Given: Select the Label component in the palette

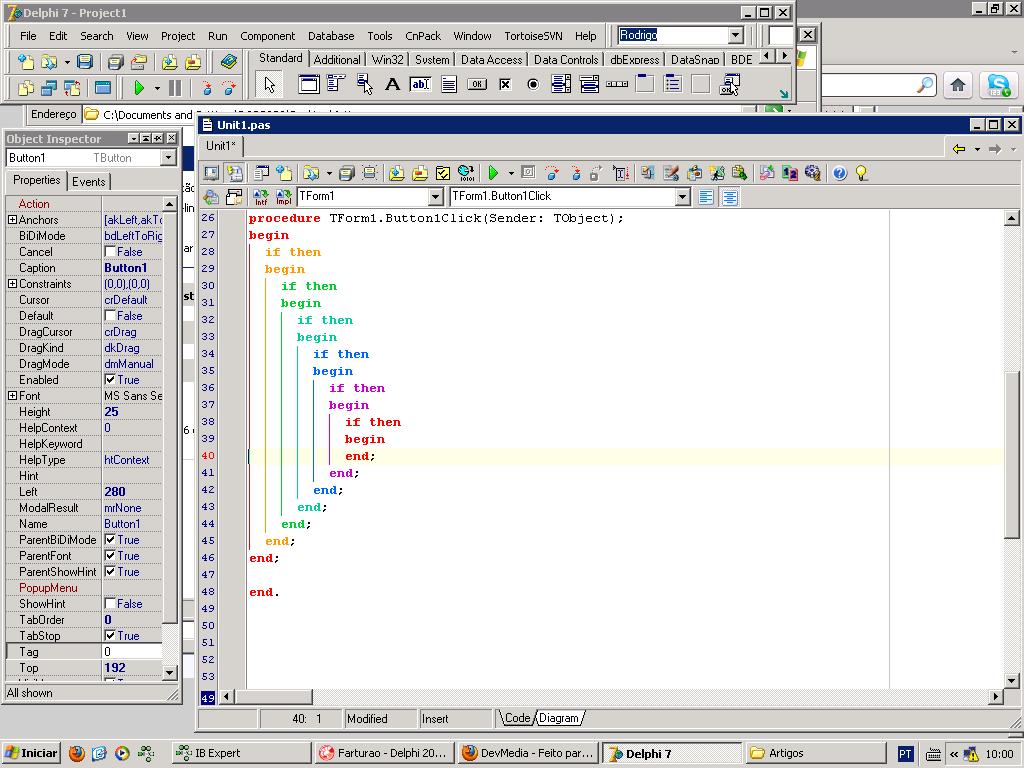Looking at the screenshot, I should [x=393, y=85].
